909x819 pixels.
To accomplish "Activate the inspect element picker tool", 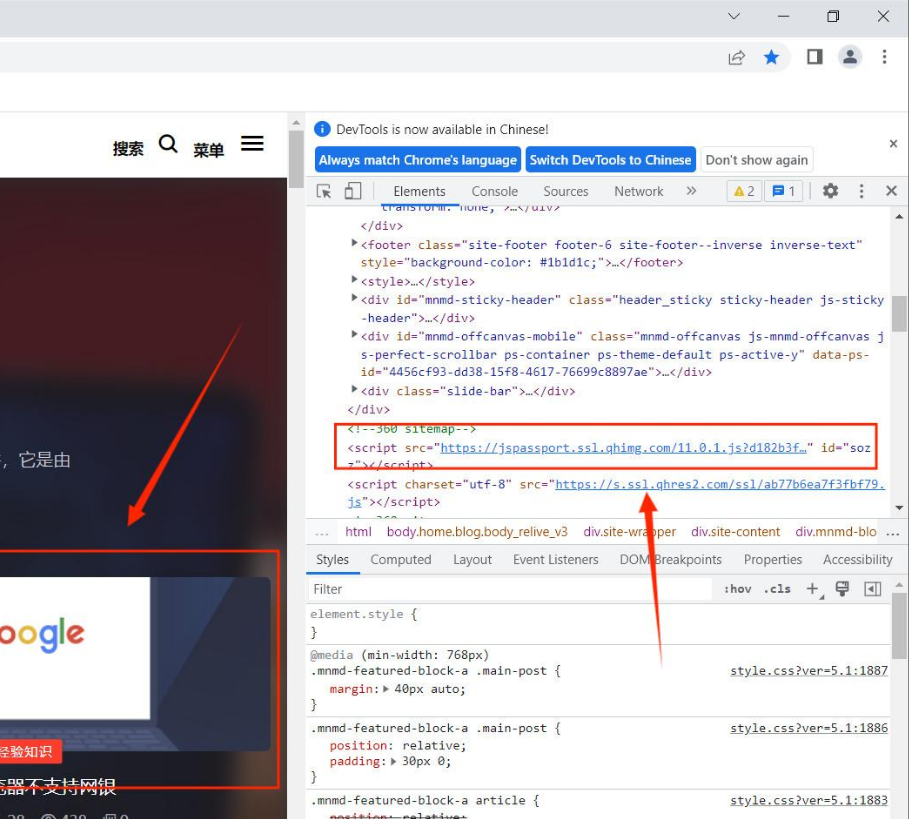I will click(x=323, y=191).
